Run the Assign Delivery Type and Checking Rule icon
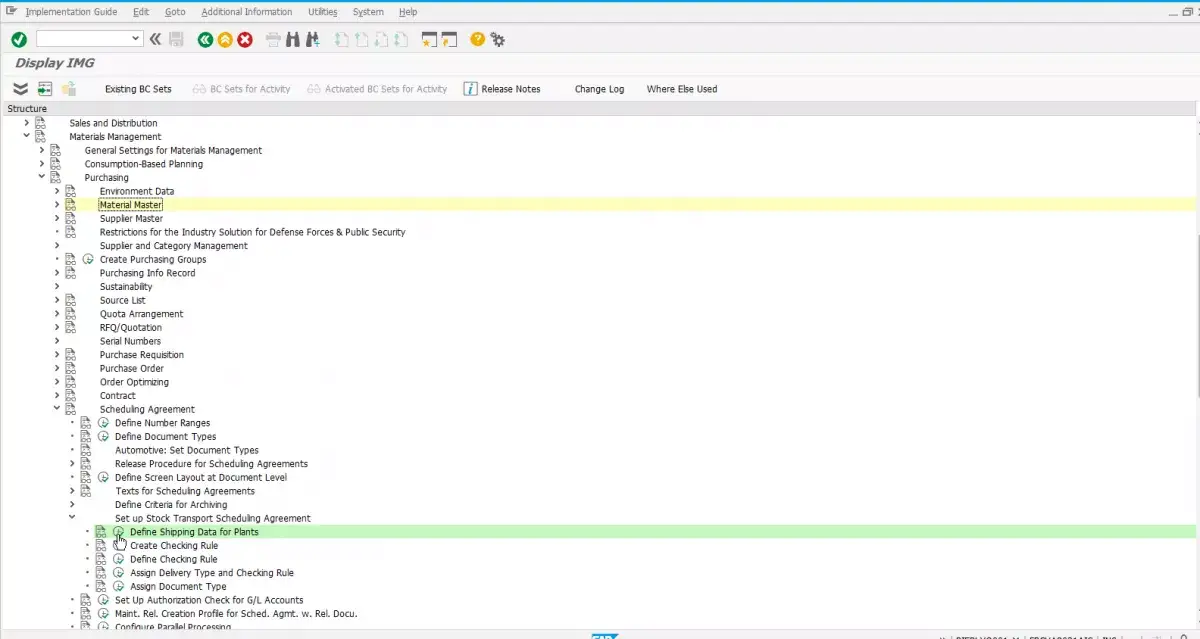The image size is (1200, 639). pyautogui.click(x=120, y=573)
